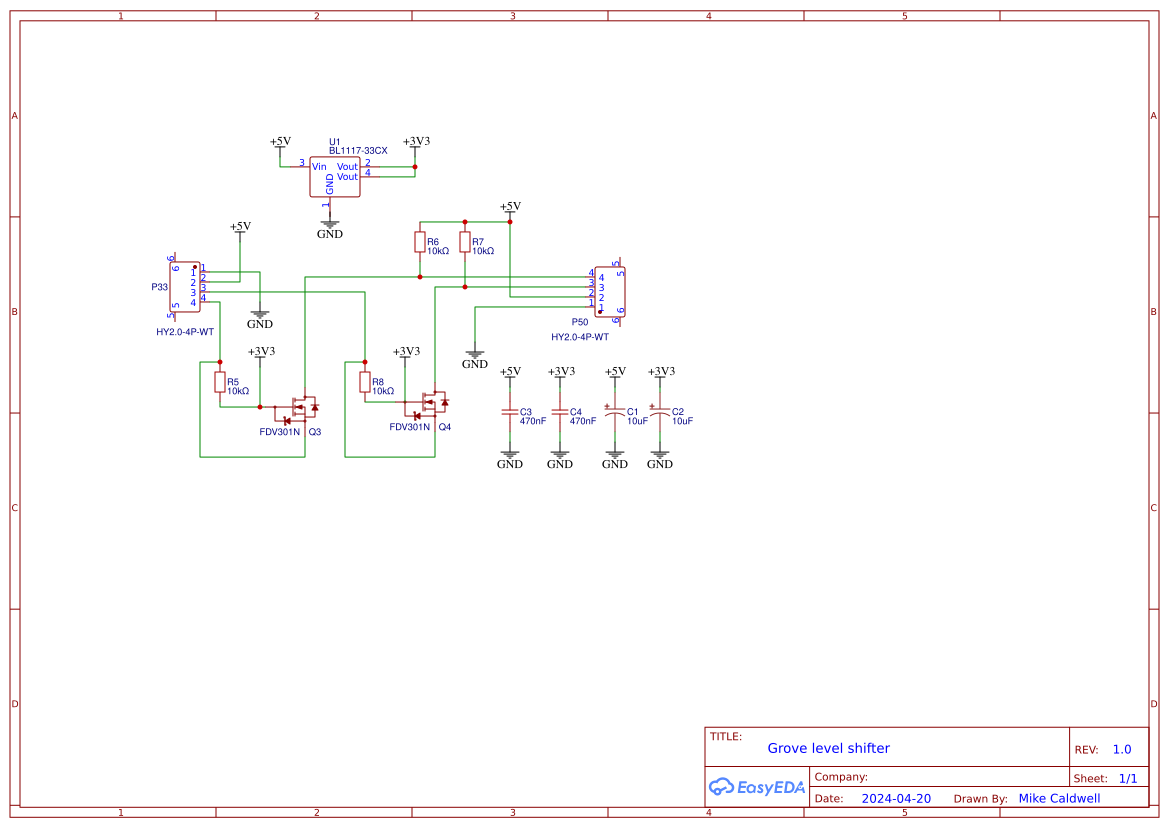1169x828 pixels.
Task: Select MOSFET Q3 FDV301N symbol
Action: [x=299, y=409]
